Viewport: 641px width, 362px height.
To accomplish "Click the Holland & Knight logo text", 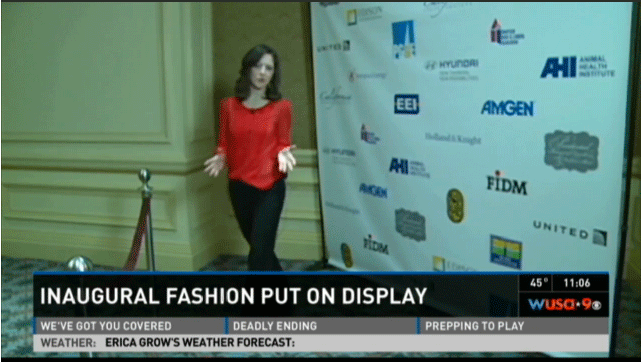I will [x=453, y=139].
